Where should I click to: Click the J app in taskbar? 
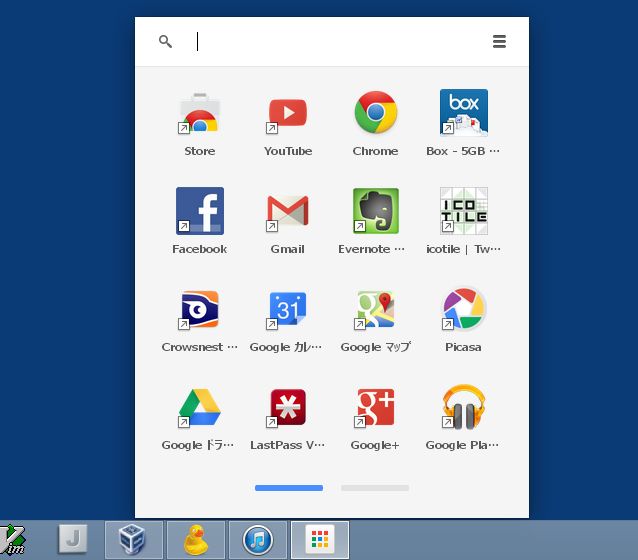[73, 540]
